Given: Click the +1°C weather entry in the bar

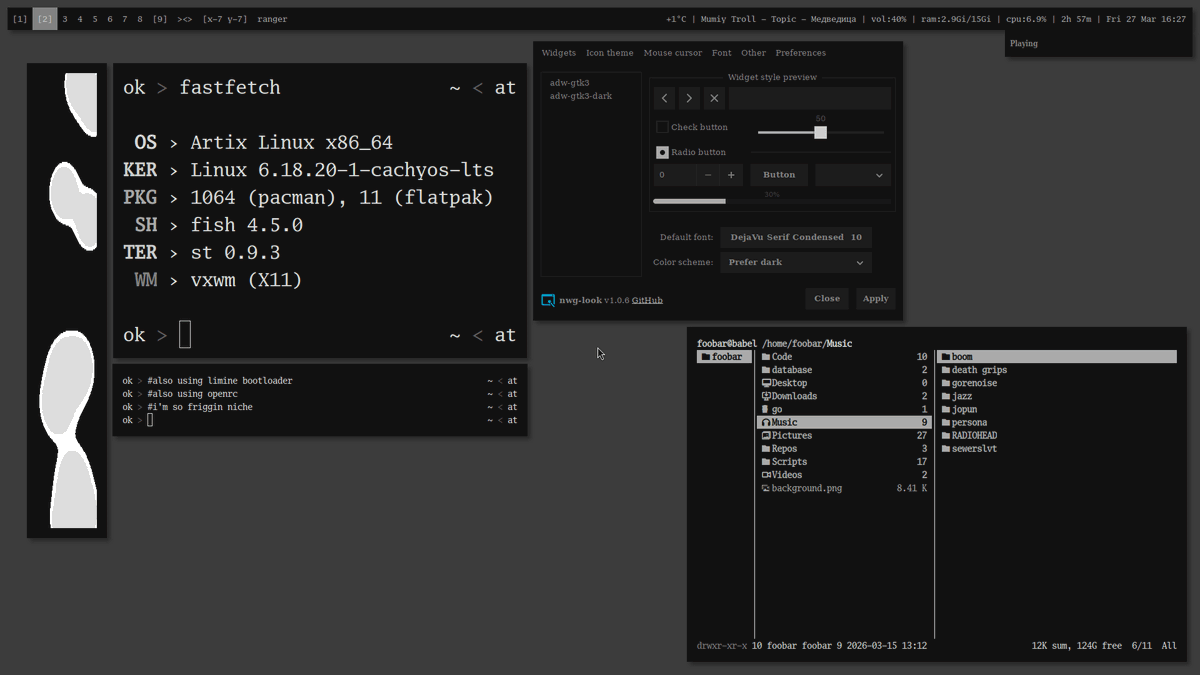Looking at the screenshot, I should coord(676,19).
